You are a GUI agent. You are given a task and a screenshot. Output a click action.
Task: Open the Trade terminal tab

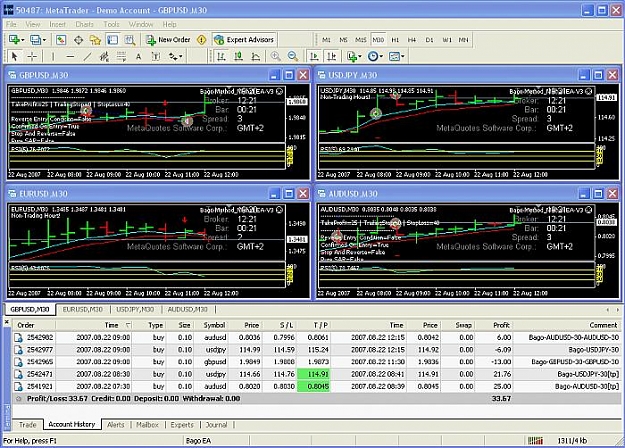pos(28,425)
